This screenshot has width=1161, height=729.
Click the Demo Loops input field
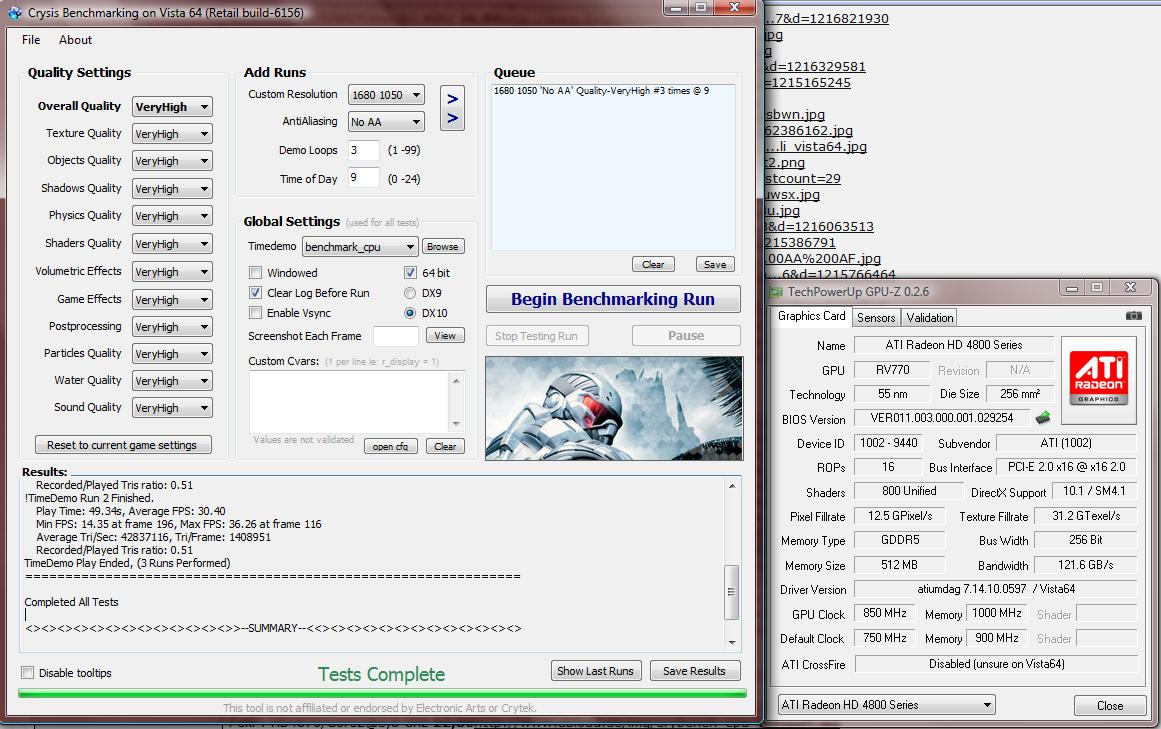364,150
